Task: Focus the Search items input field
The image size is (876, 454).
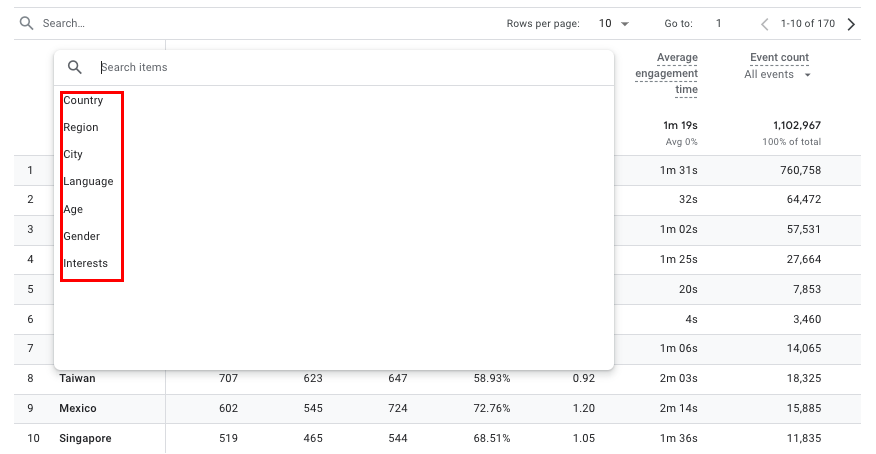Action: click(350, 67)
